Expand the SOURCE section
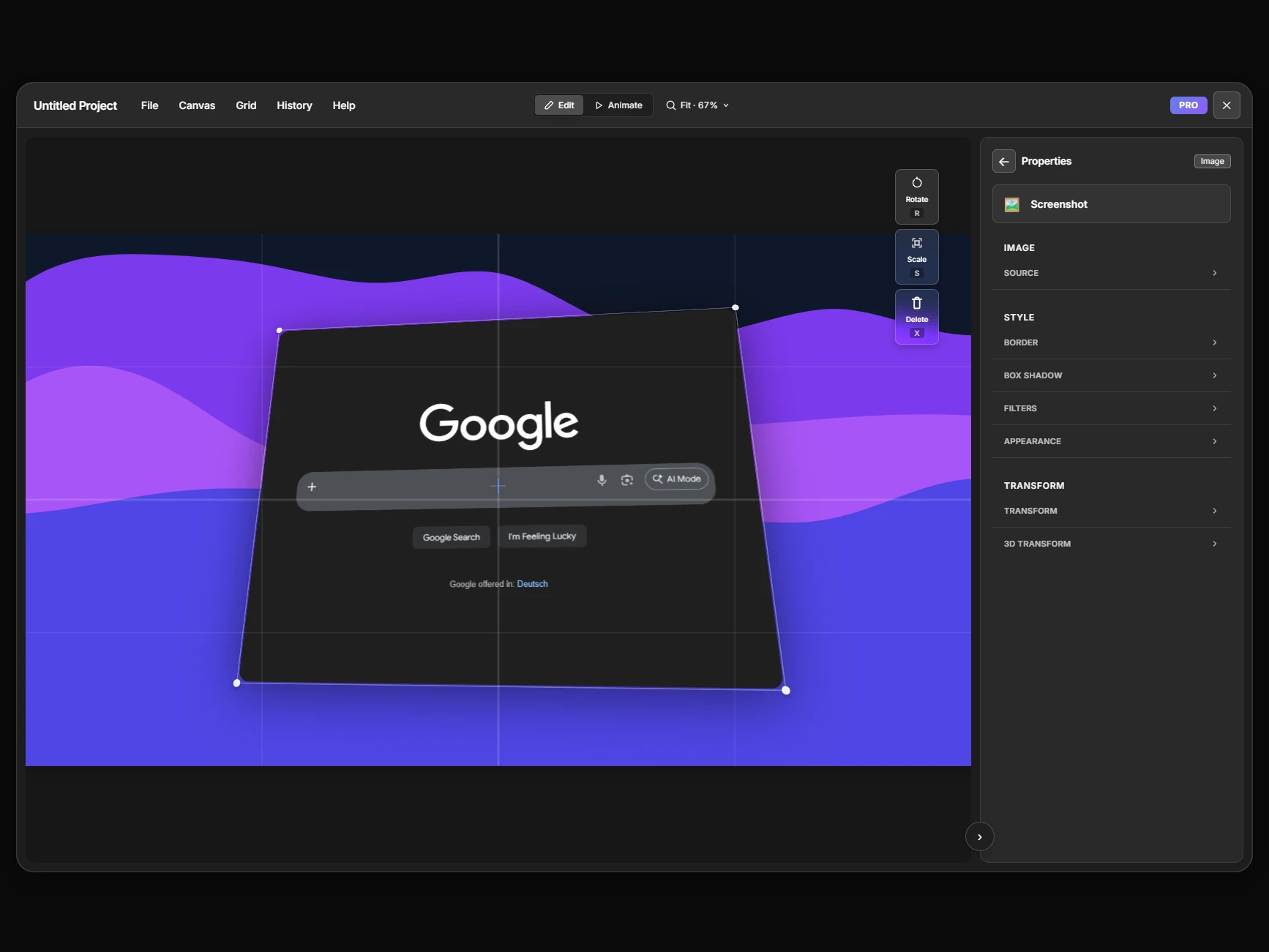The height and width of the screenshot is (952, 1269). coord(1109,273)
